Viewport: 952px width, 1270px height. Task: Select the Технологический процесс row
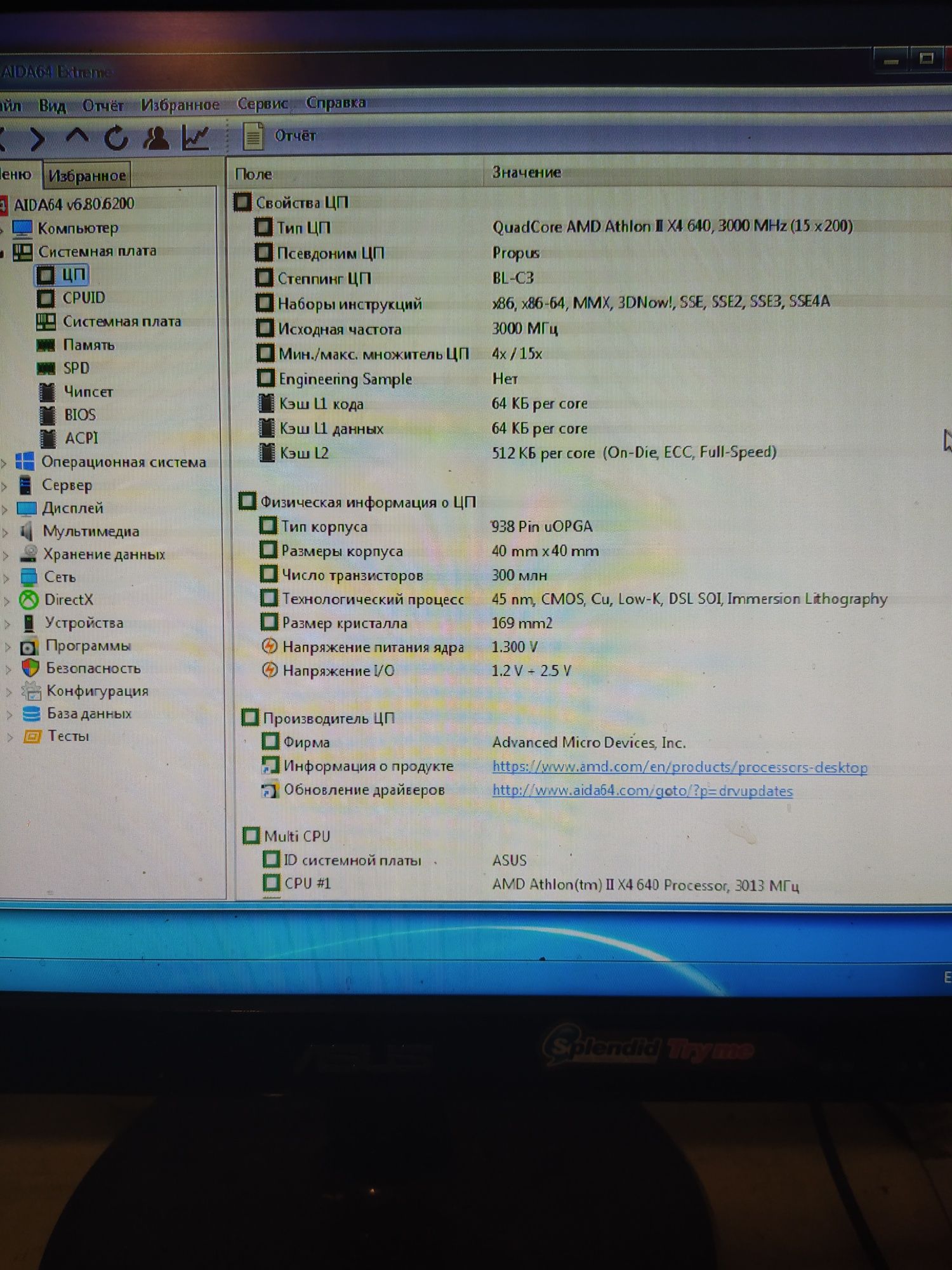574,599
